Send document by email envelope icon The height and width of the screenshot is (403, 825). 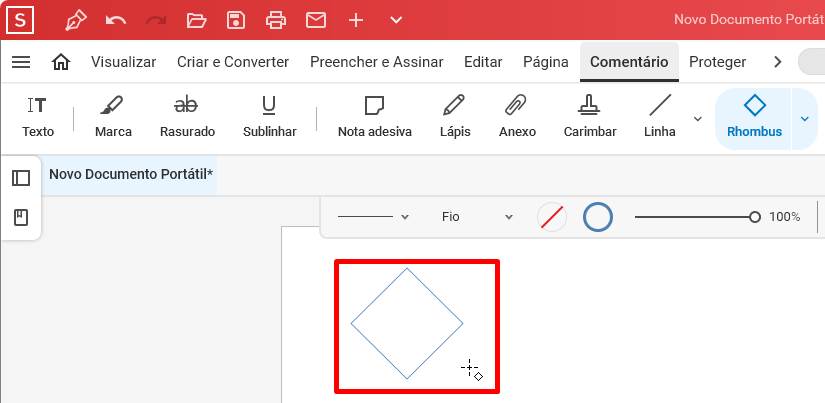click(x=316, y=21)
